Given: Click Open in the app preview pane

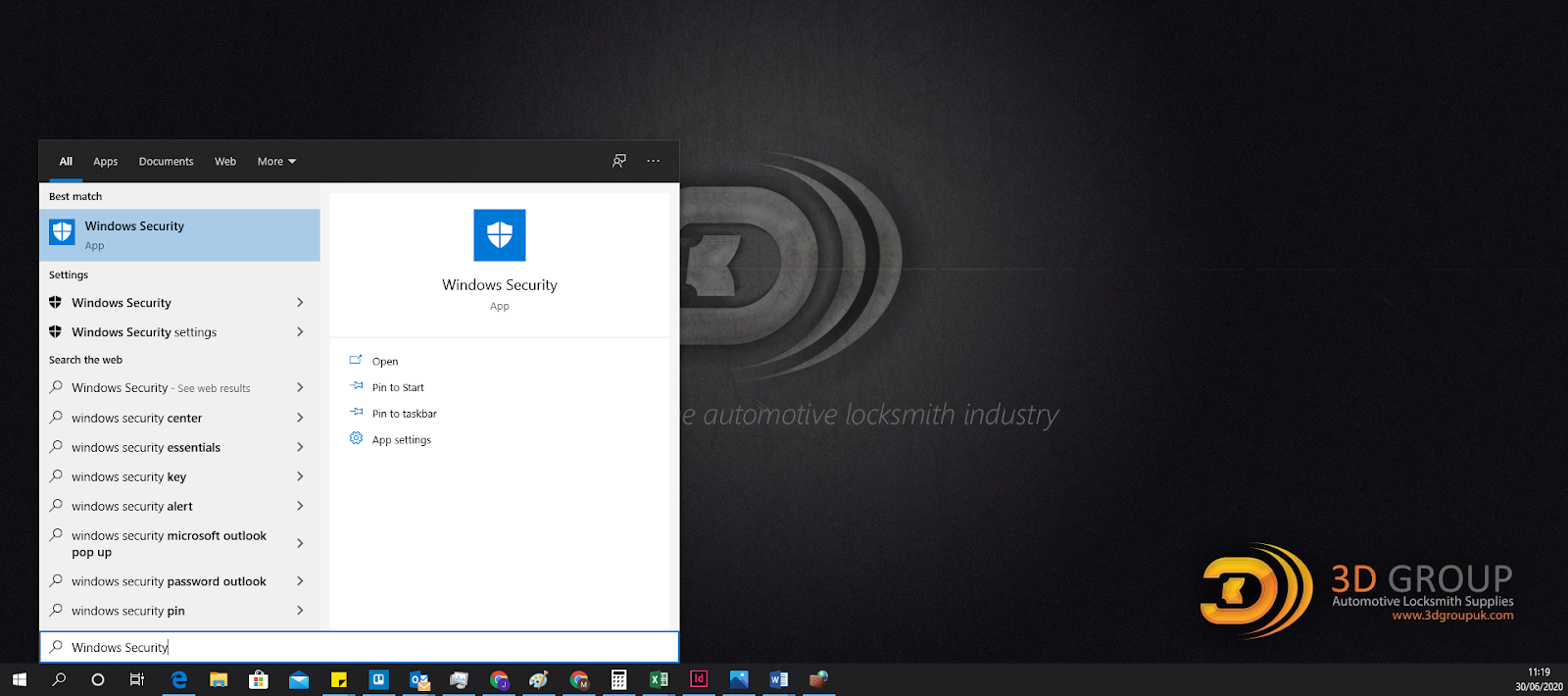Looking at the screenshot, I should (385, 362).
